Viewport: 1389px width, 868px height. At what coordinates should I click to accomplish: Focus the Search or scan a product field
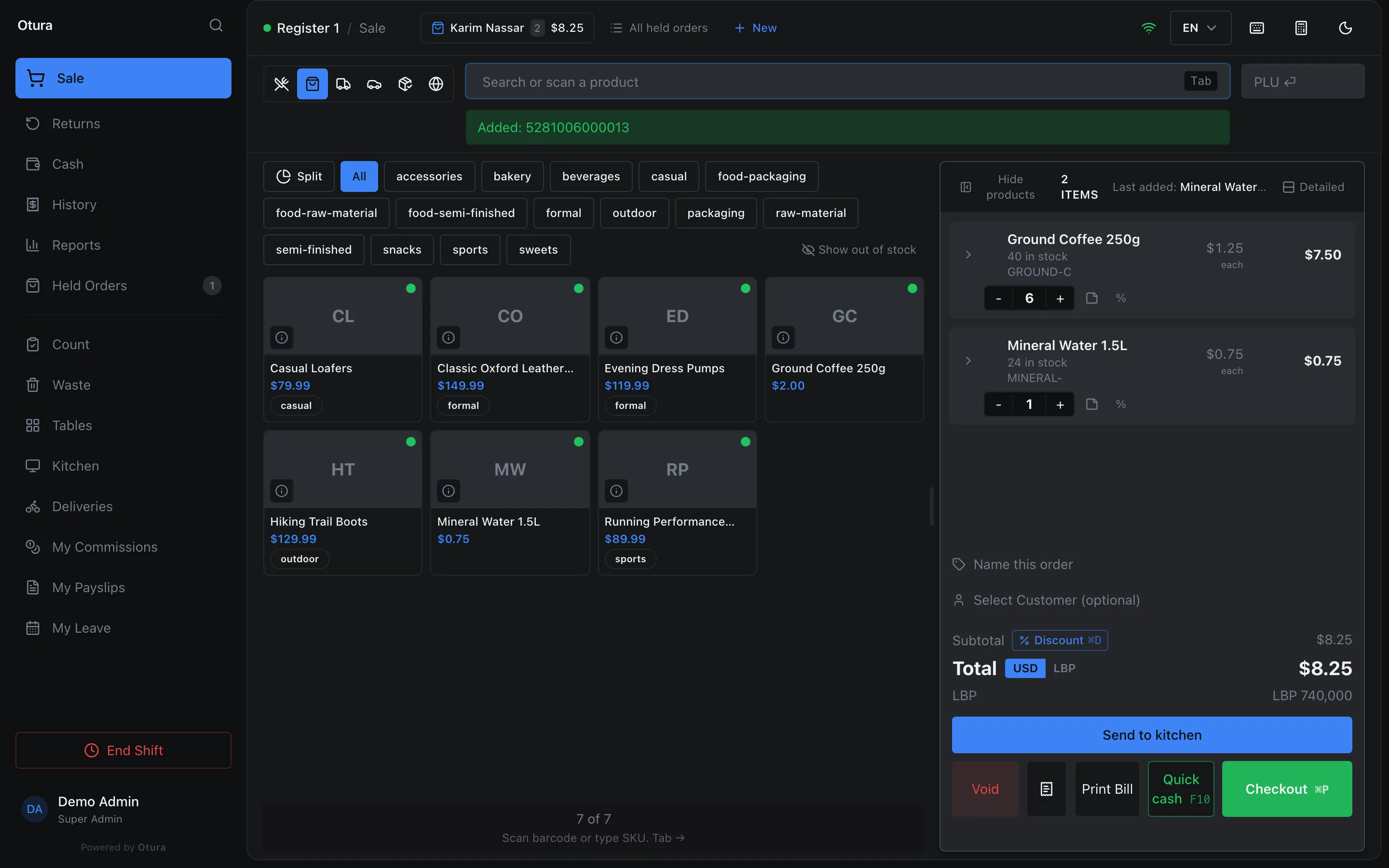click(847, 81)
